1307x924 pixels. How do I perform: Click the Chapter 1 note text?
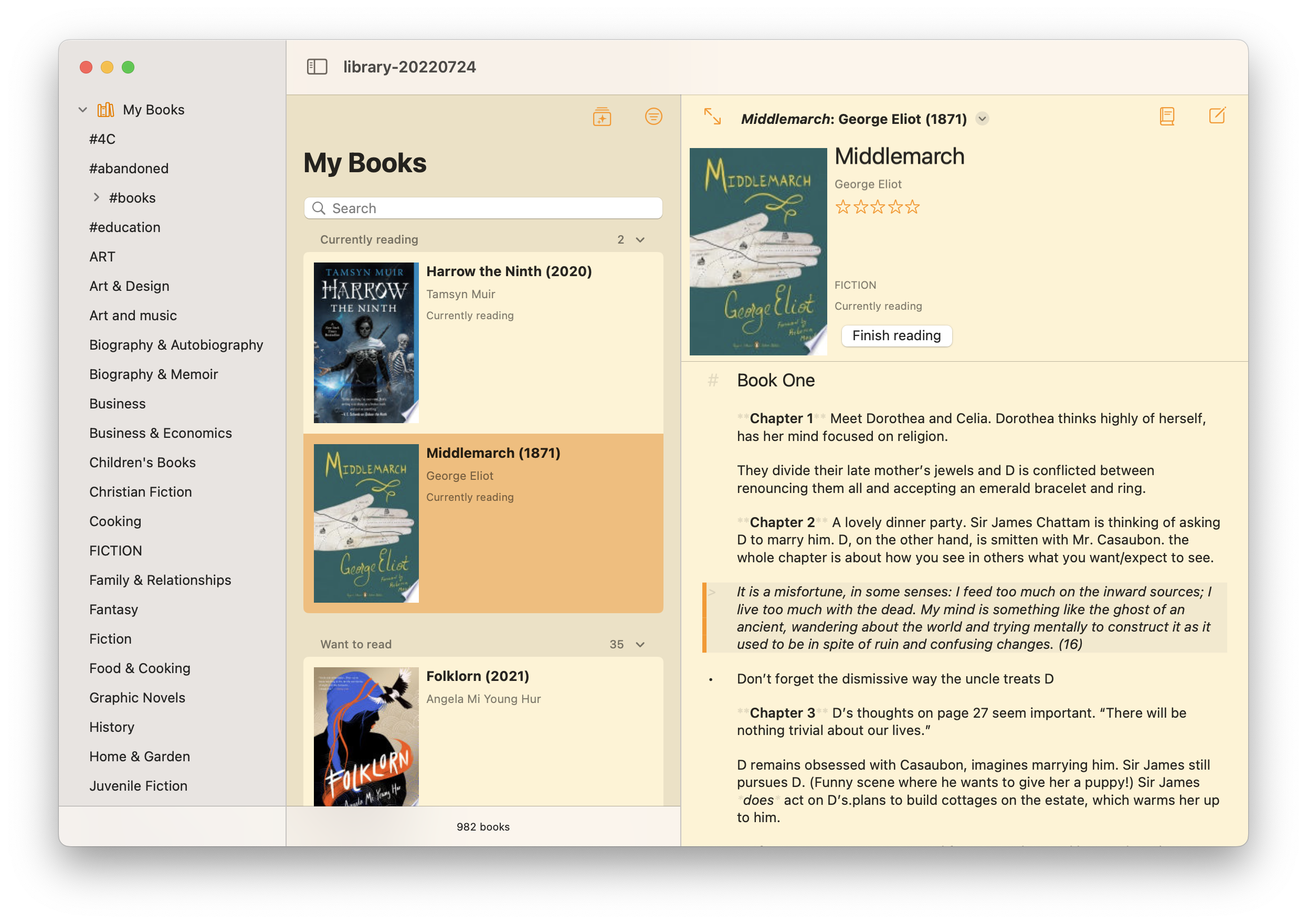coord(971,427)
